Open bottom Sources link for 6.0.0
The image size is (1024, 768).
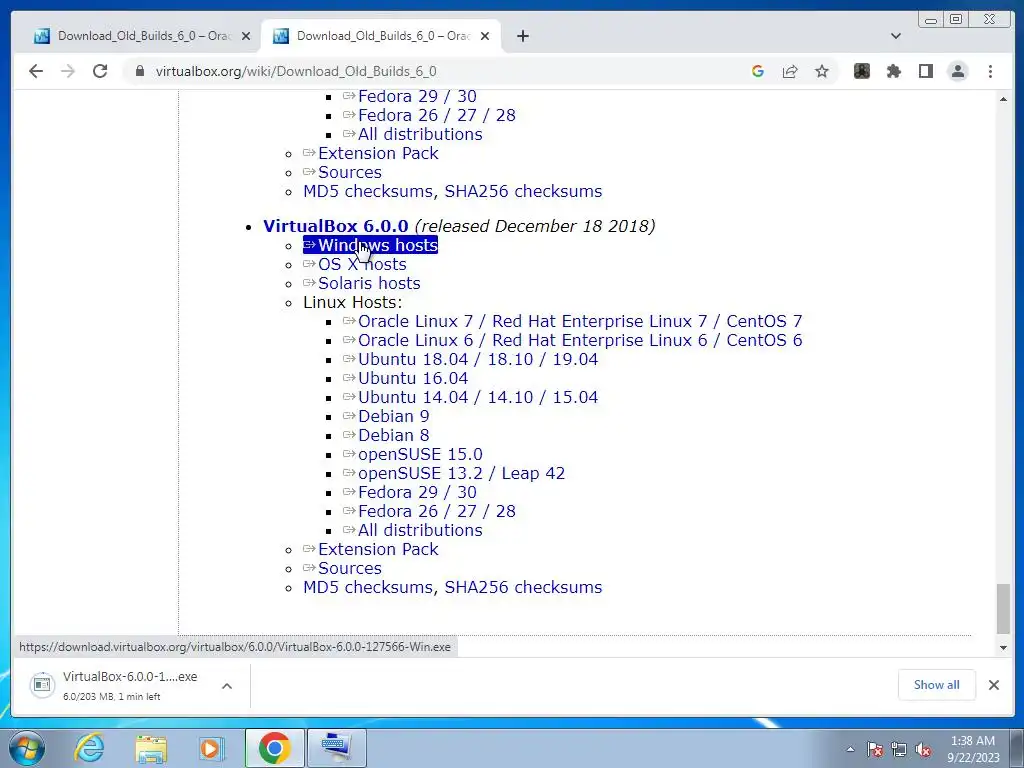point(342,568)
